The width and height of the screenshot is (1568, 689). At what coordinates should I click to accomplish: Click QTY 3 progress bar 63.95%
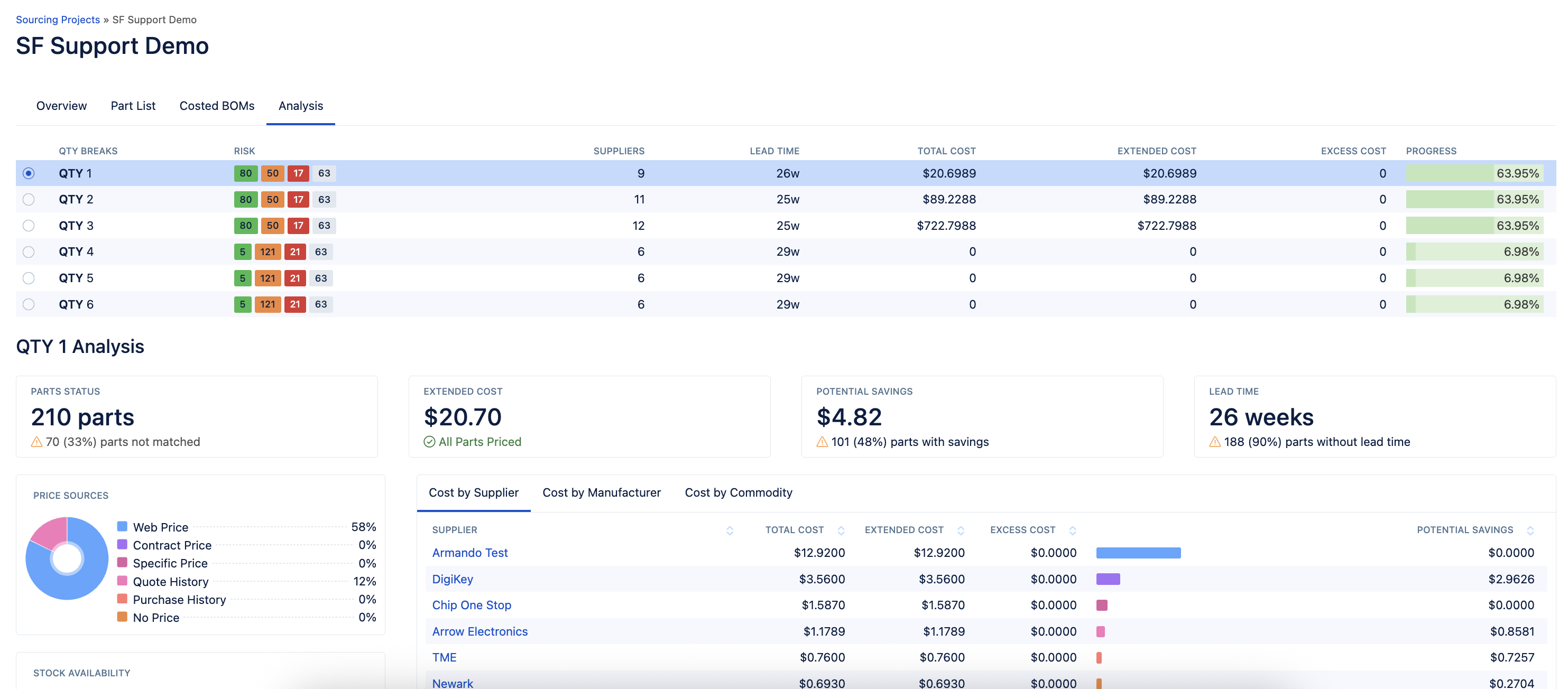[x=1474, y=226]
